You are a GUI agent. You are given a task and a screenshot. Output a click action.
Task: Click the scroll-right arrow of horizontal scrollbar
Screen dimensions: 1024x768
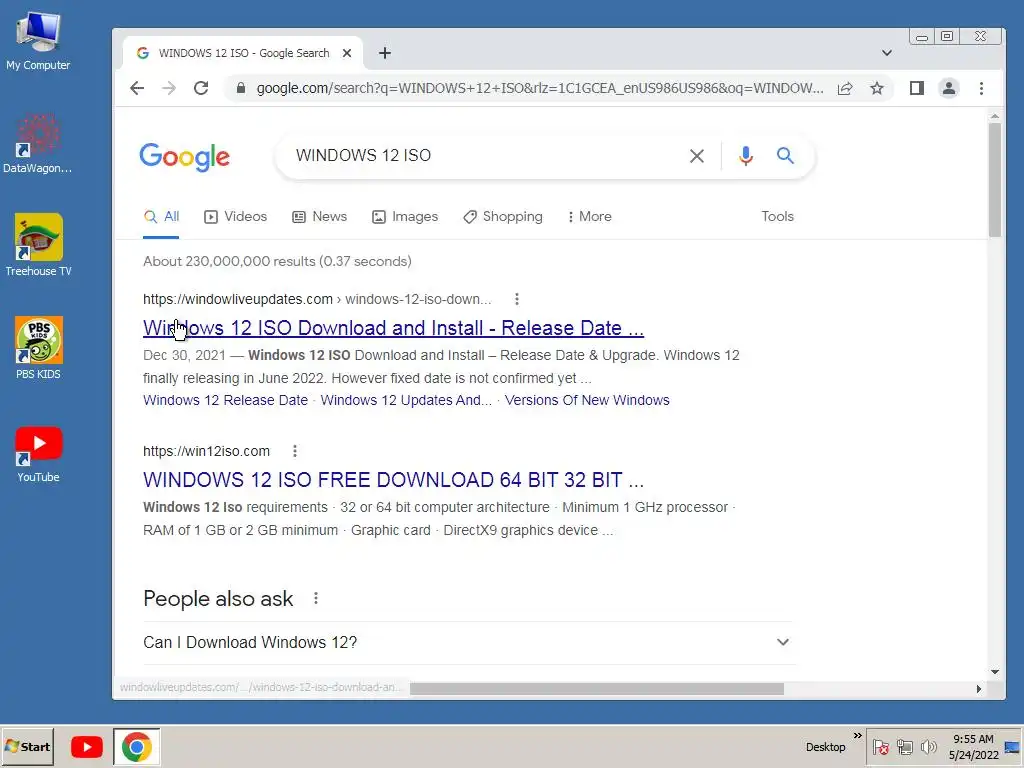tap(978, 689)
